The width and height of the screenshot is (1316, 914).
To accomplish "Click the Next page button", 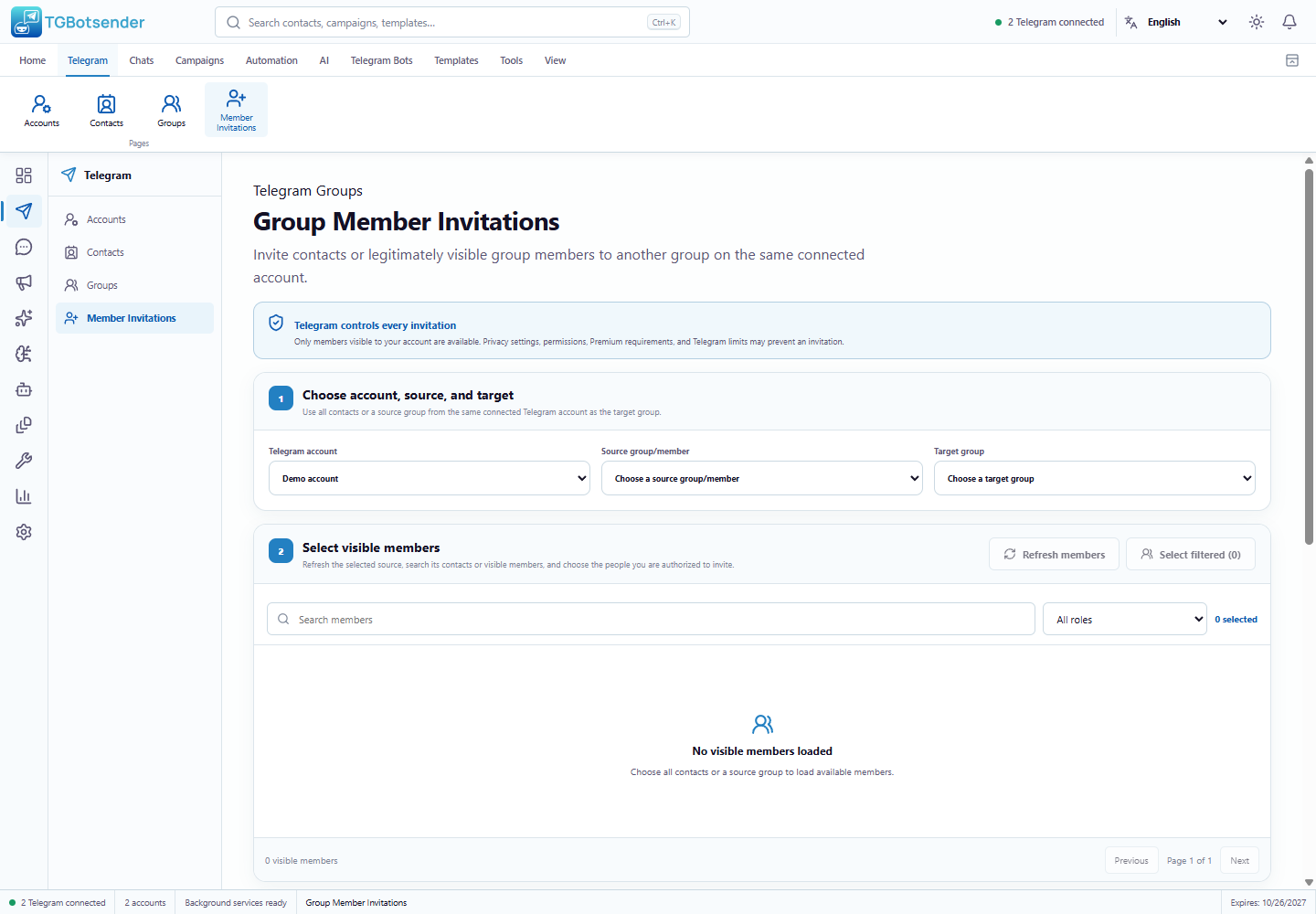I will [x=1240, y=860].
